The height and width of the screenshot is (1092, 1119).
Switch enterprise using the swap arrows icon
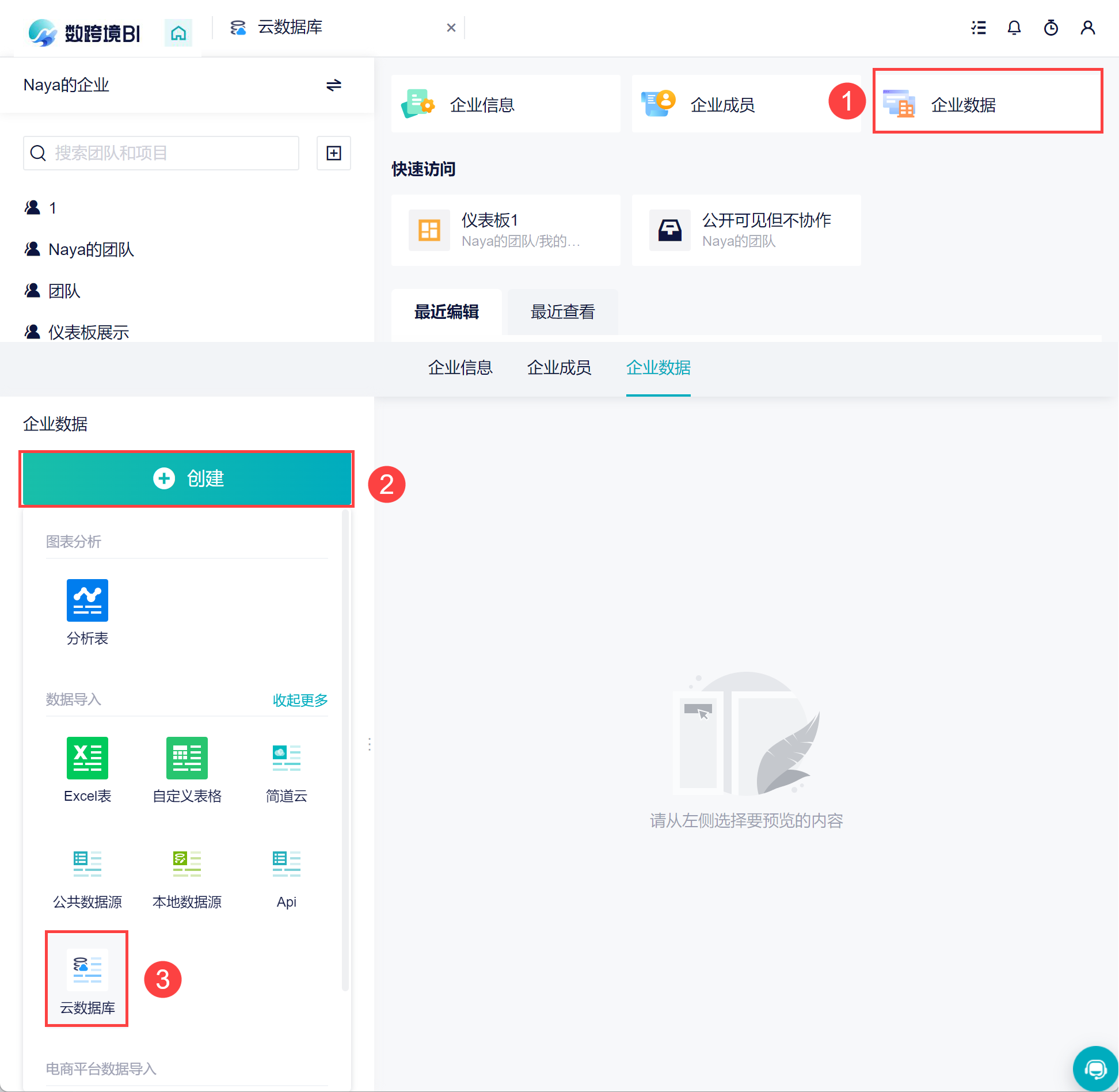[x=333, y=85]
